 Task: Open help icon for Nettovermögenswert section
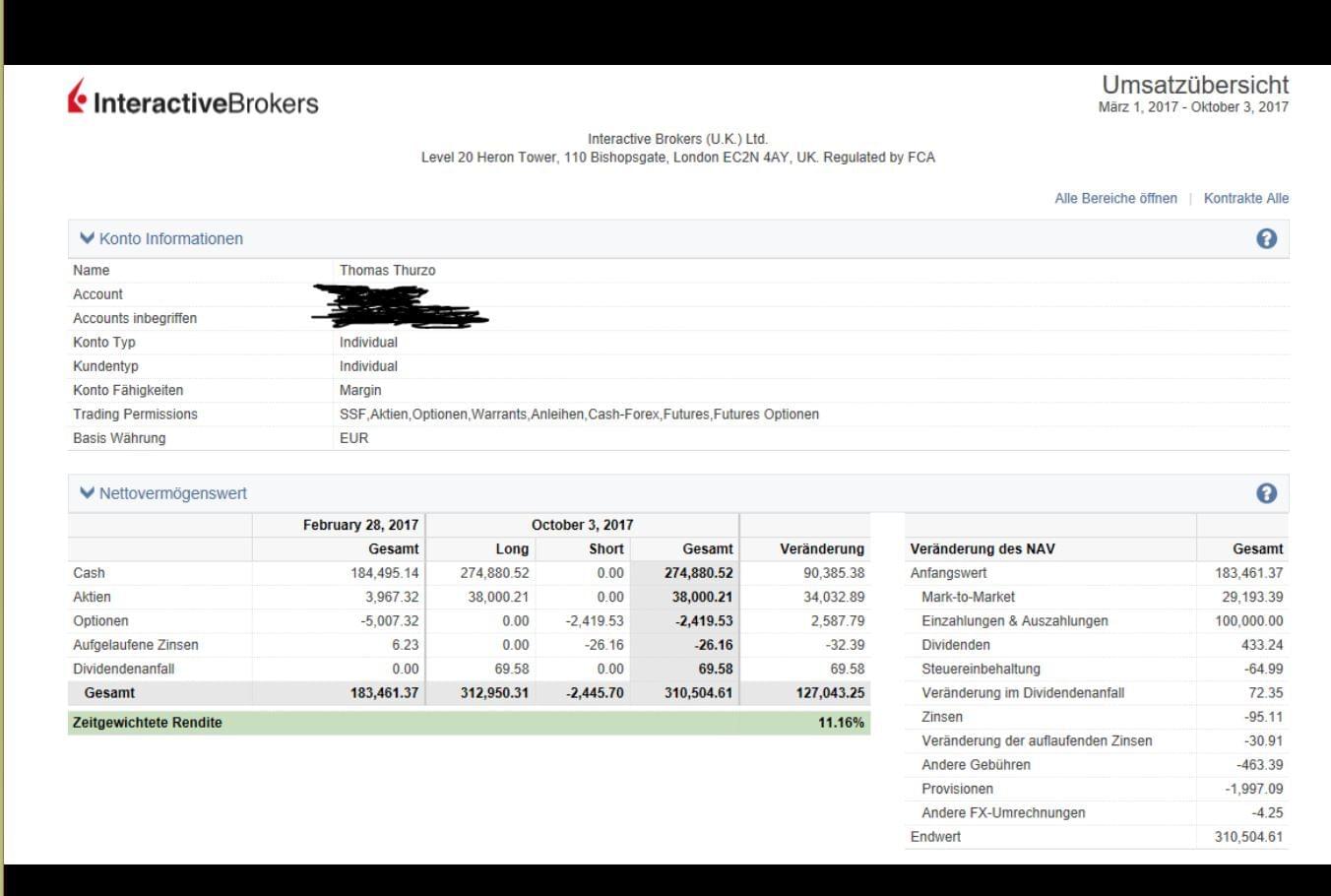(x=1266, y=493)
